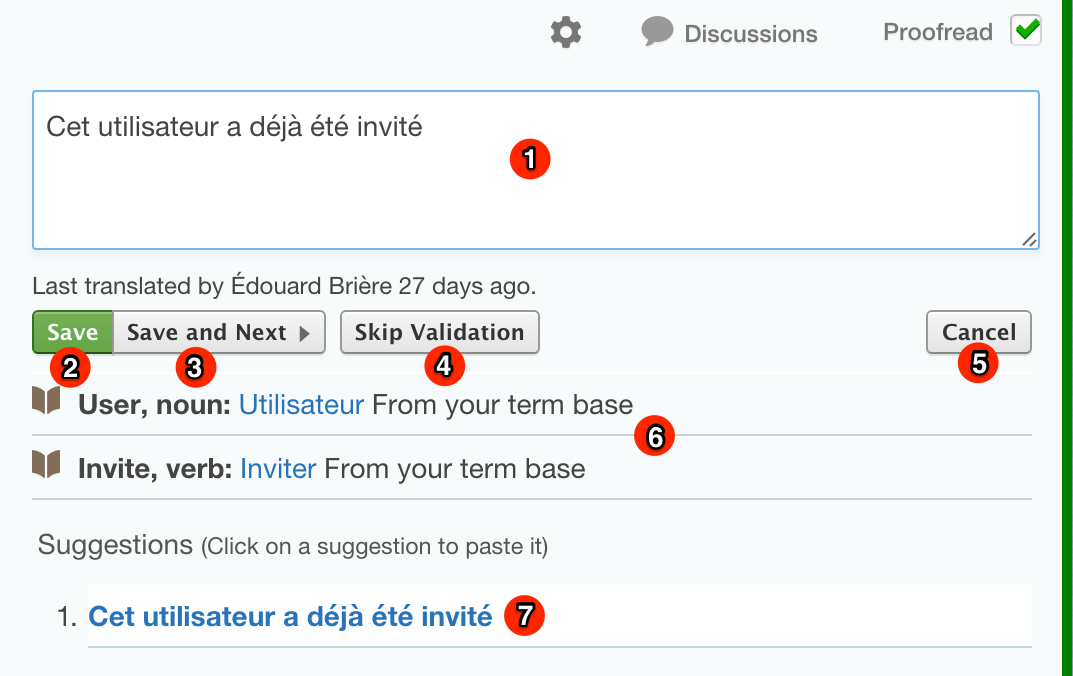Uncheck the Proofread checkbox

click(x=1026, y=31)
